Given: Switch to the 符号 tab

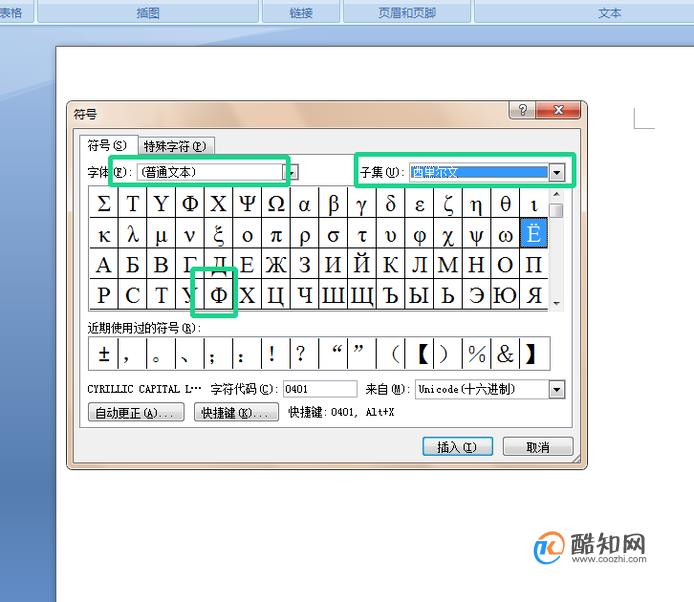Looking at the screenshot, I should click(x=108, y=145).
